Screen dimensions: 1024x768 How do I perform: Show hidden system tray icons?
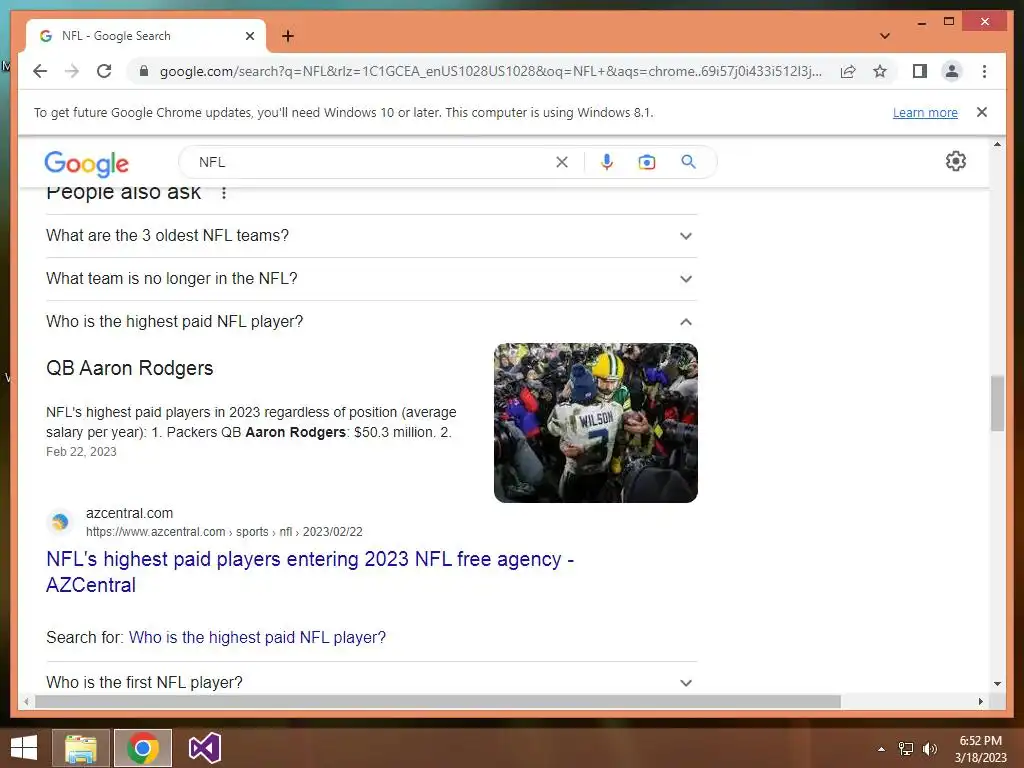tap(882, 749)
